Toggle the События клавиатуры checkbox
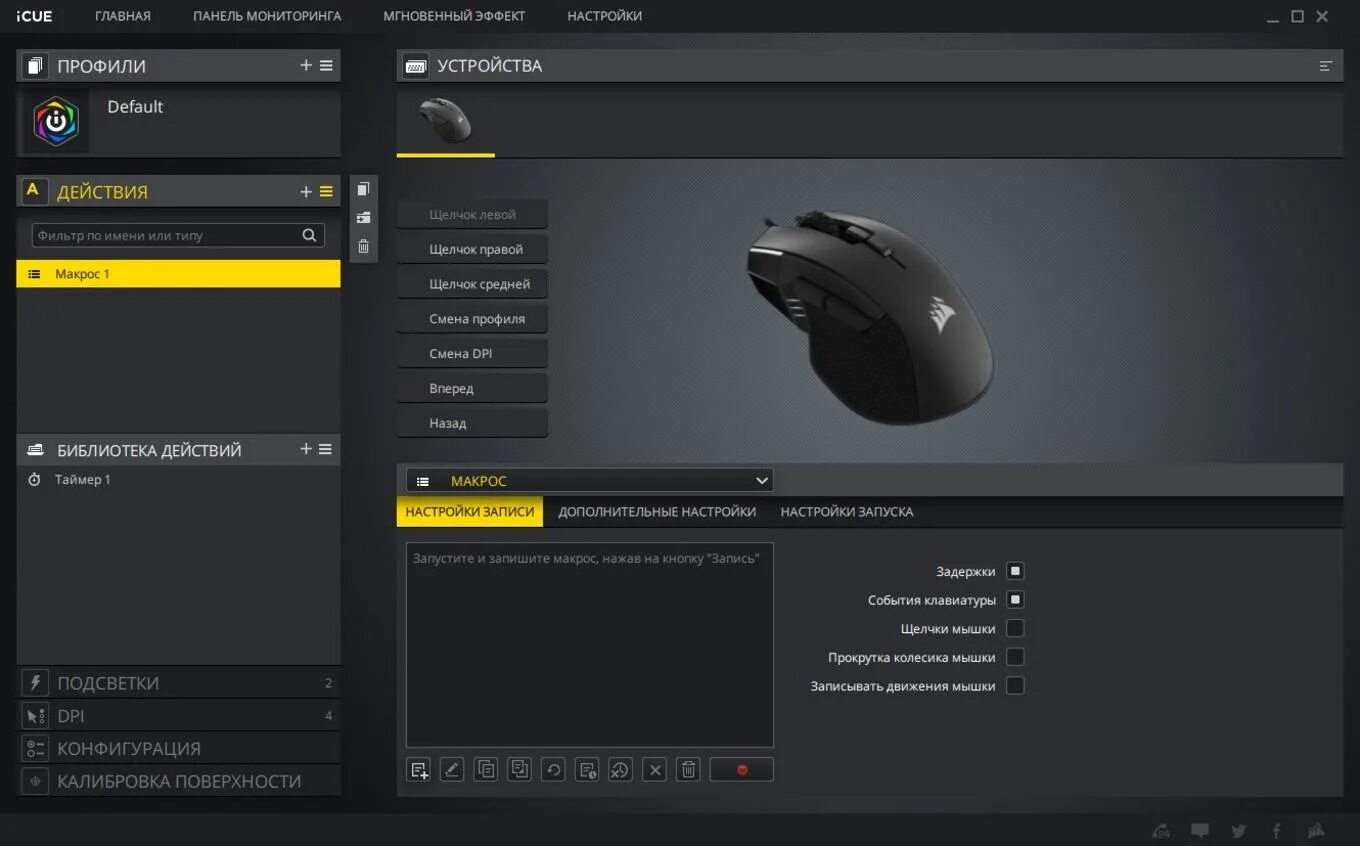Screen dimensions: 1360x846 coord(1015,600)
